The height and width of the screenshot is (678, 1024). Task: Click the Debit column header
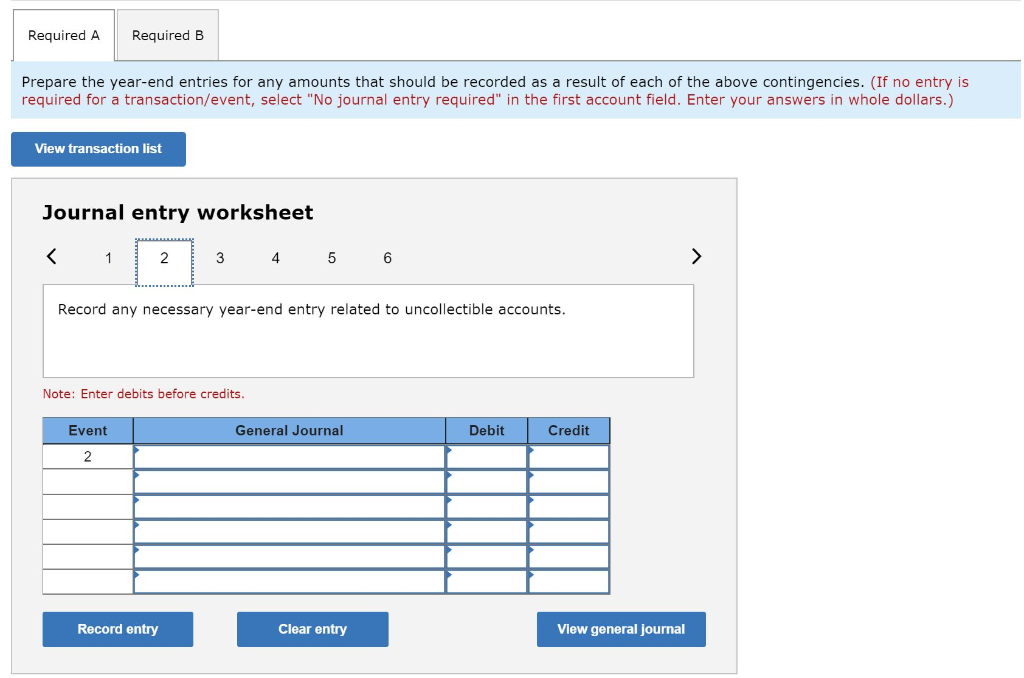point(487,430)
